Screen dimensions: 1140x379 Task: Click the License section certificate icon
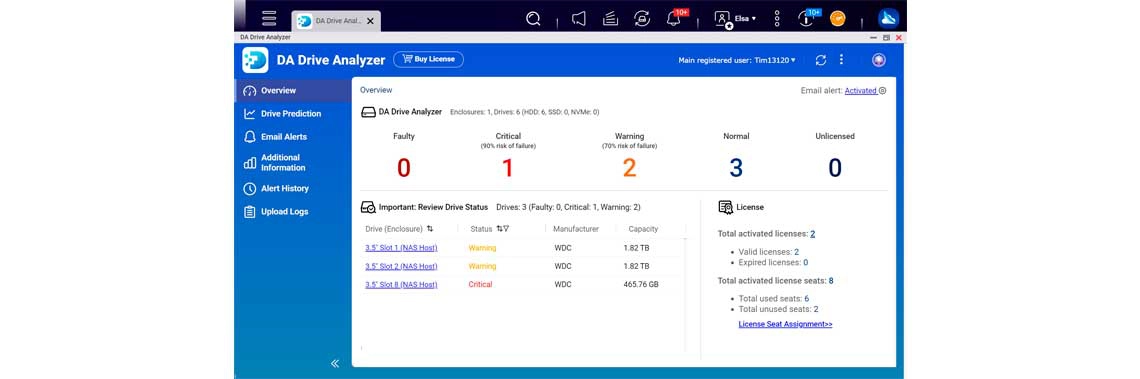pos(726,207)
